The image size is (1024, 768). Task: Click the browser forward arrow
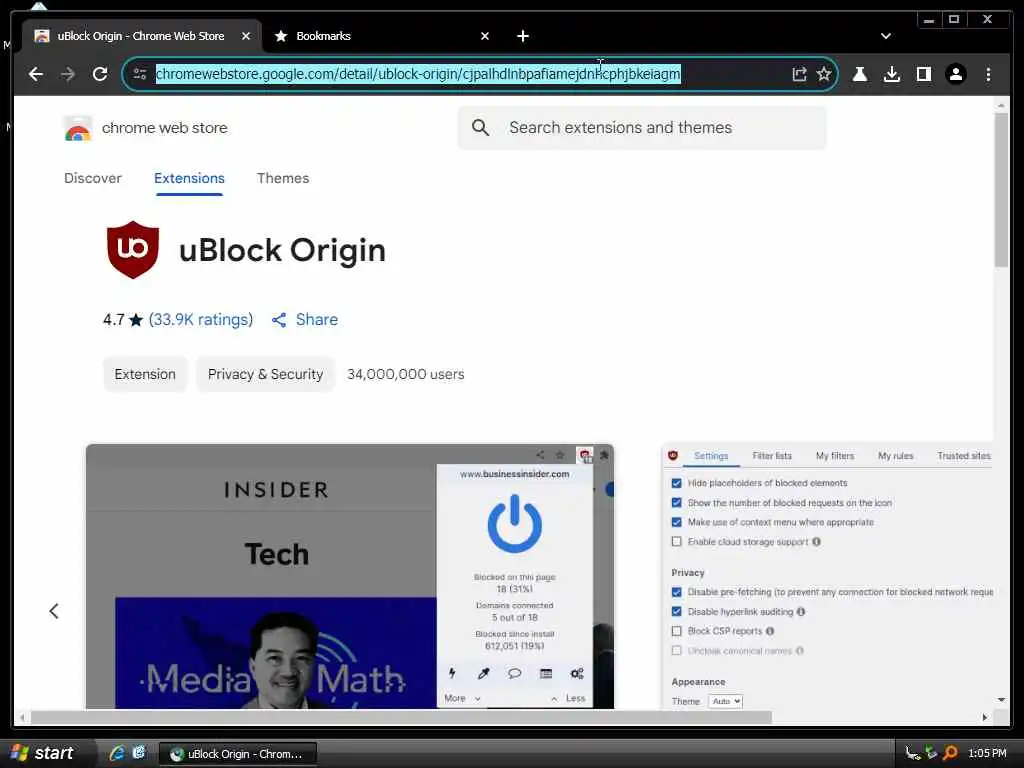coord(68,74)
